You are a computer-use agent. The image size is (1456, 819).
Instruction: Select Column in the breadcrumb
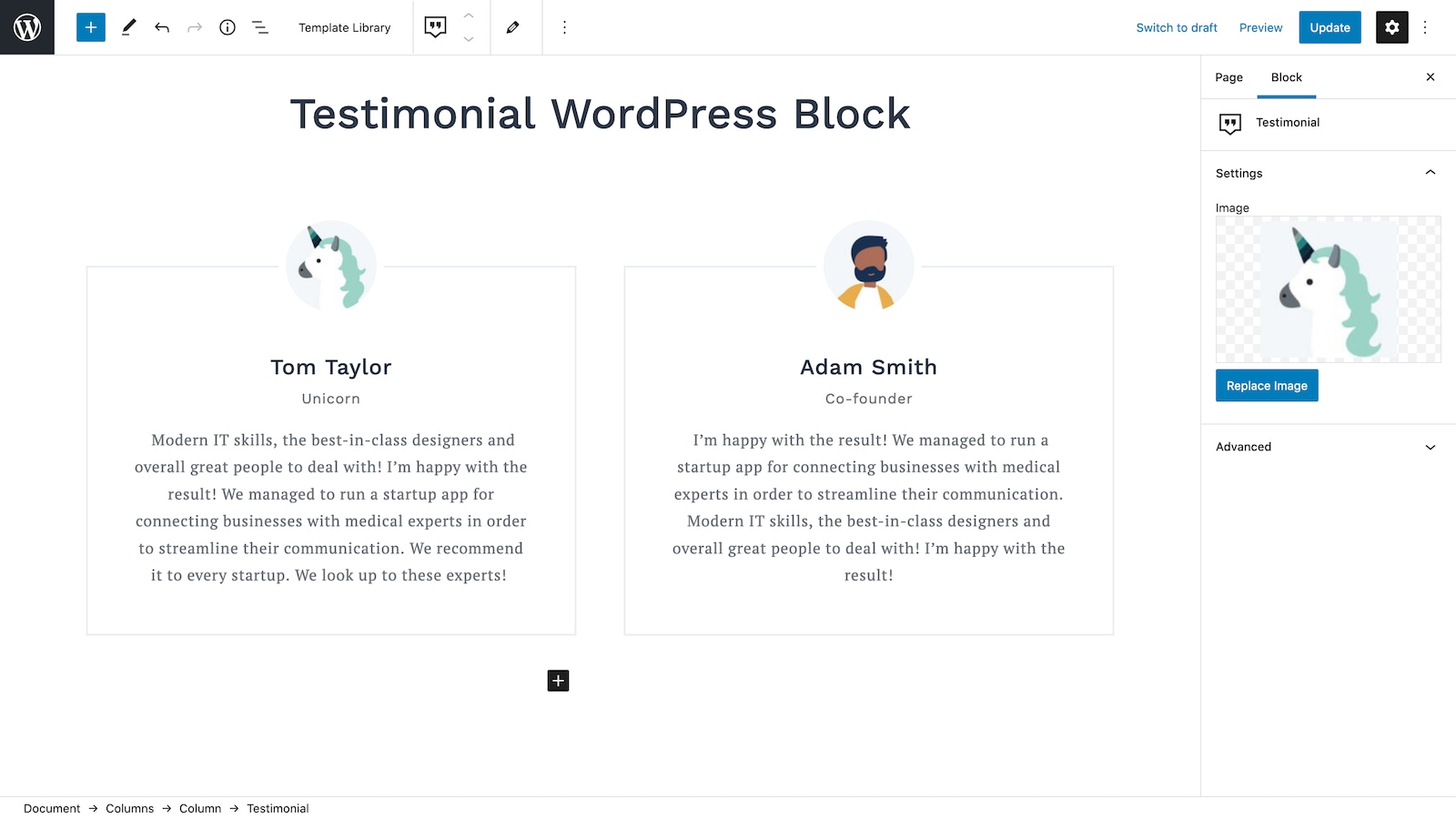200,808
